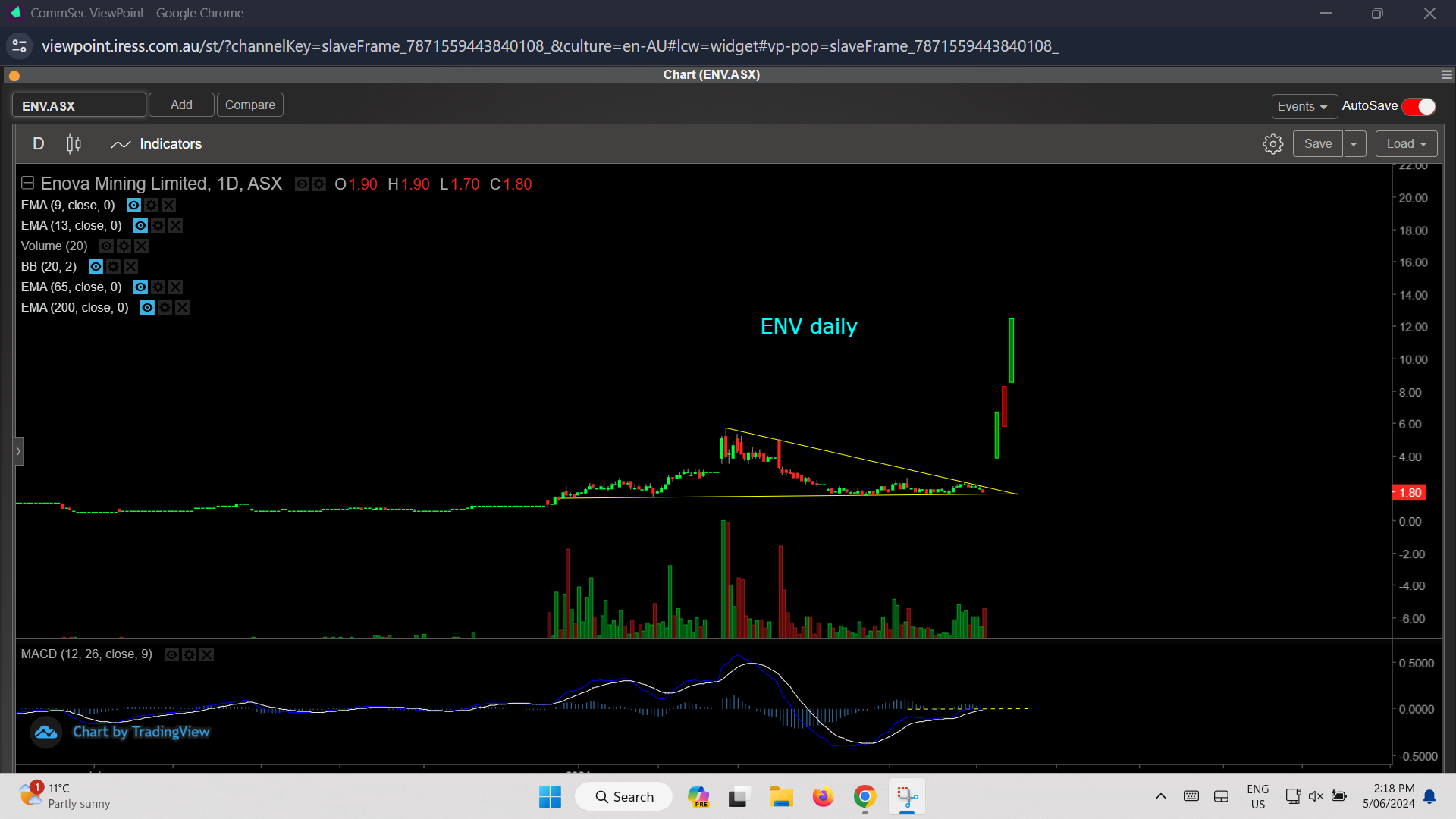Open settings for EMA (200, close, 0)
The height and width of the screenshot is (819, 1456).
(165, 308)
